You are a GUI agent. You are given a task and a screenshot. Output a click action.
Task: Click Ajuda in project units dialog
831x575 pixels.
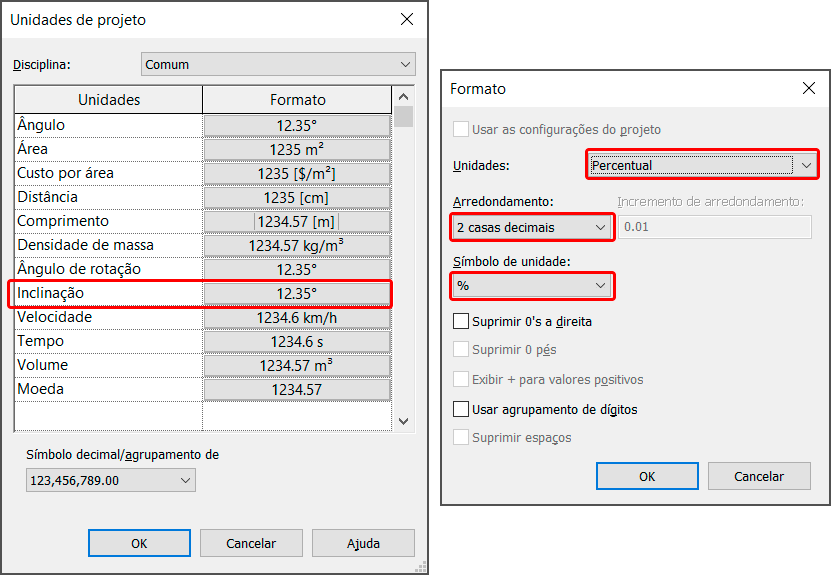click(x=363, y=543)
